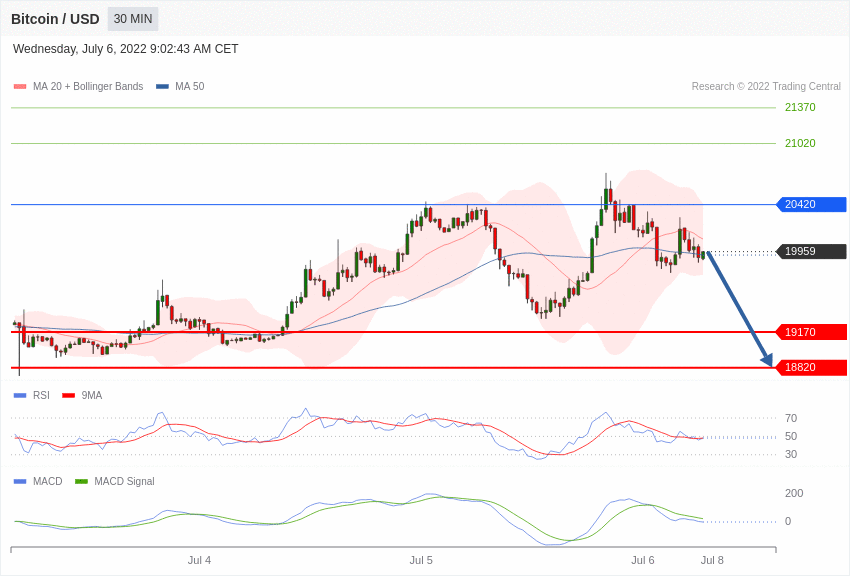Click the MACD 200 axis value
Viewport: 850px width, 576px height.
tap(794, 493)
